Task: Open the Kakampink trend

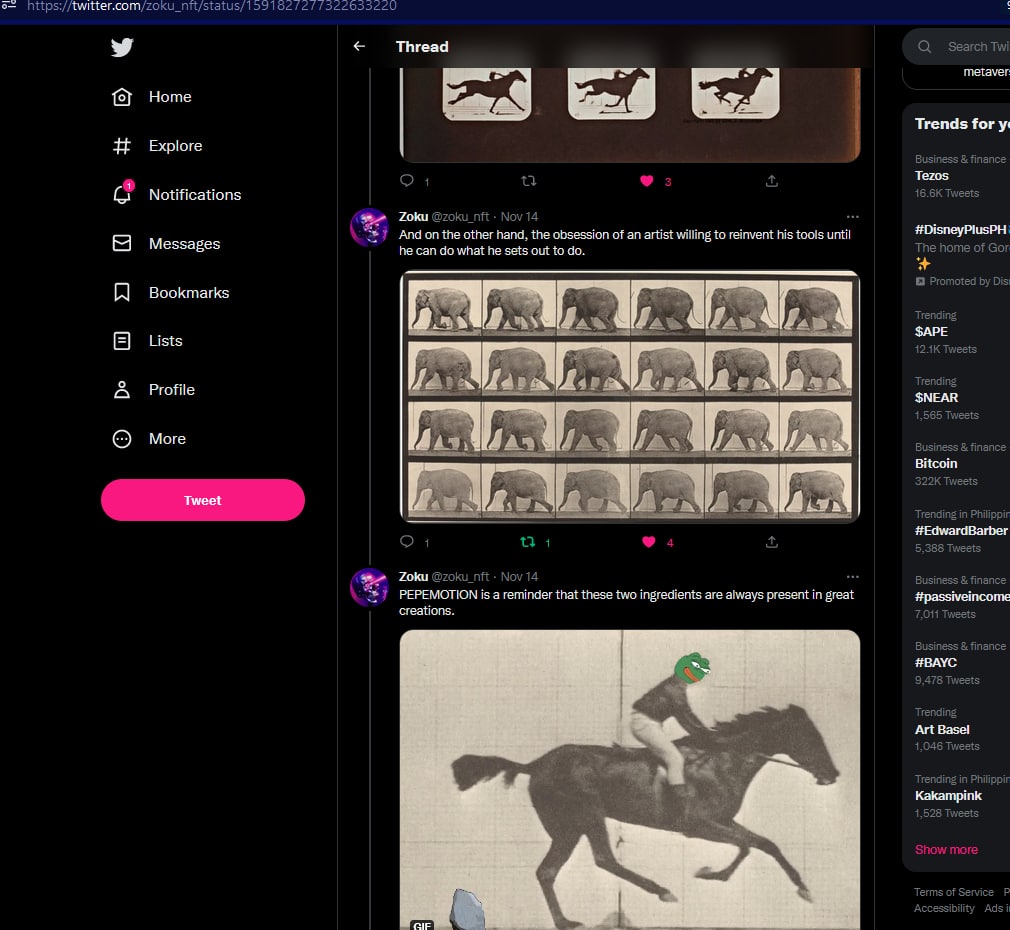Action: [948, 795]
